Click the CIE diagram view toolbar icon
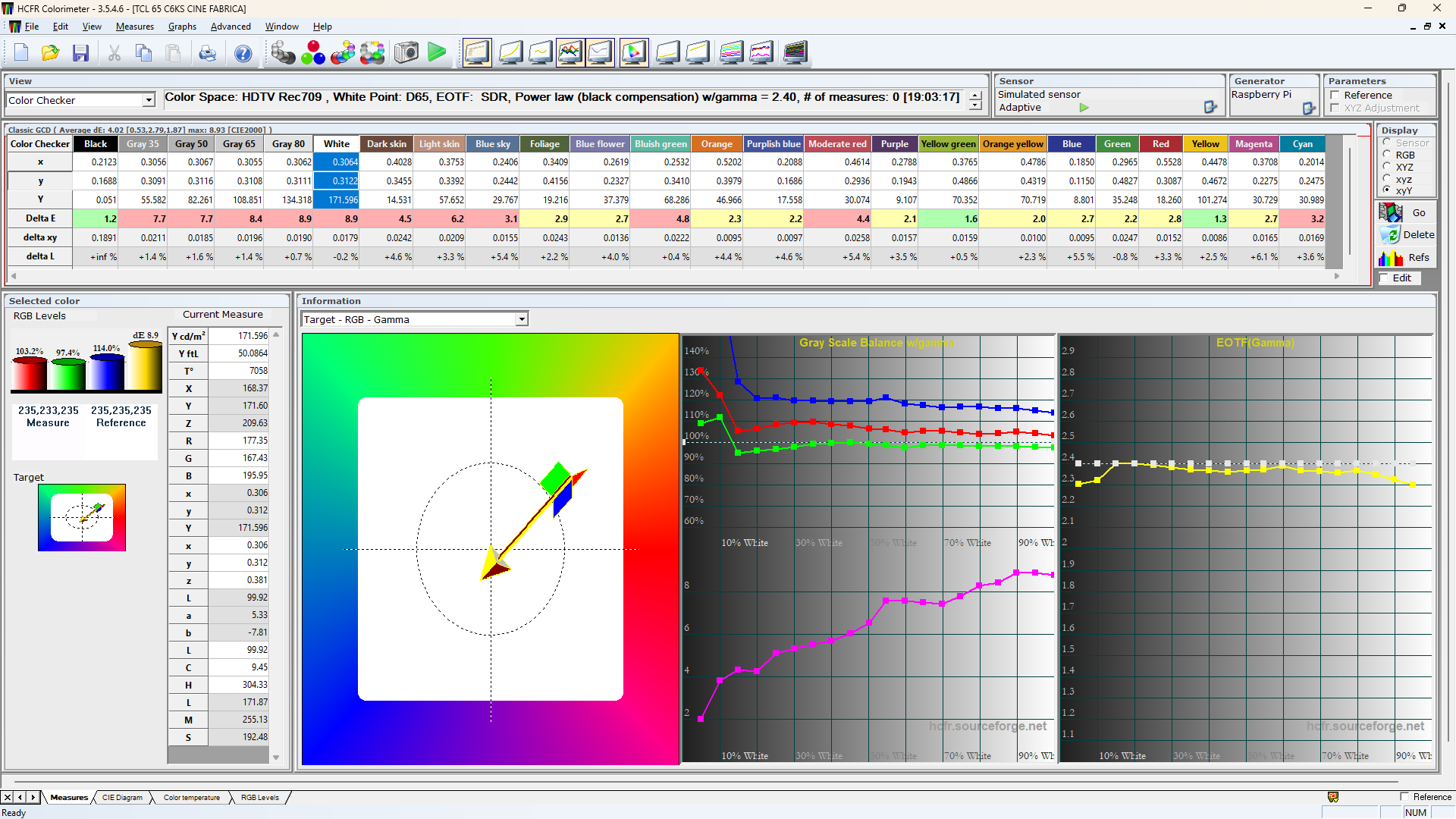Image resolution: width=1456 pixels, height=819 pixels. [x=634, y=53]
